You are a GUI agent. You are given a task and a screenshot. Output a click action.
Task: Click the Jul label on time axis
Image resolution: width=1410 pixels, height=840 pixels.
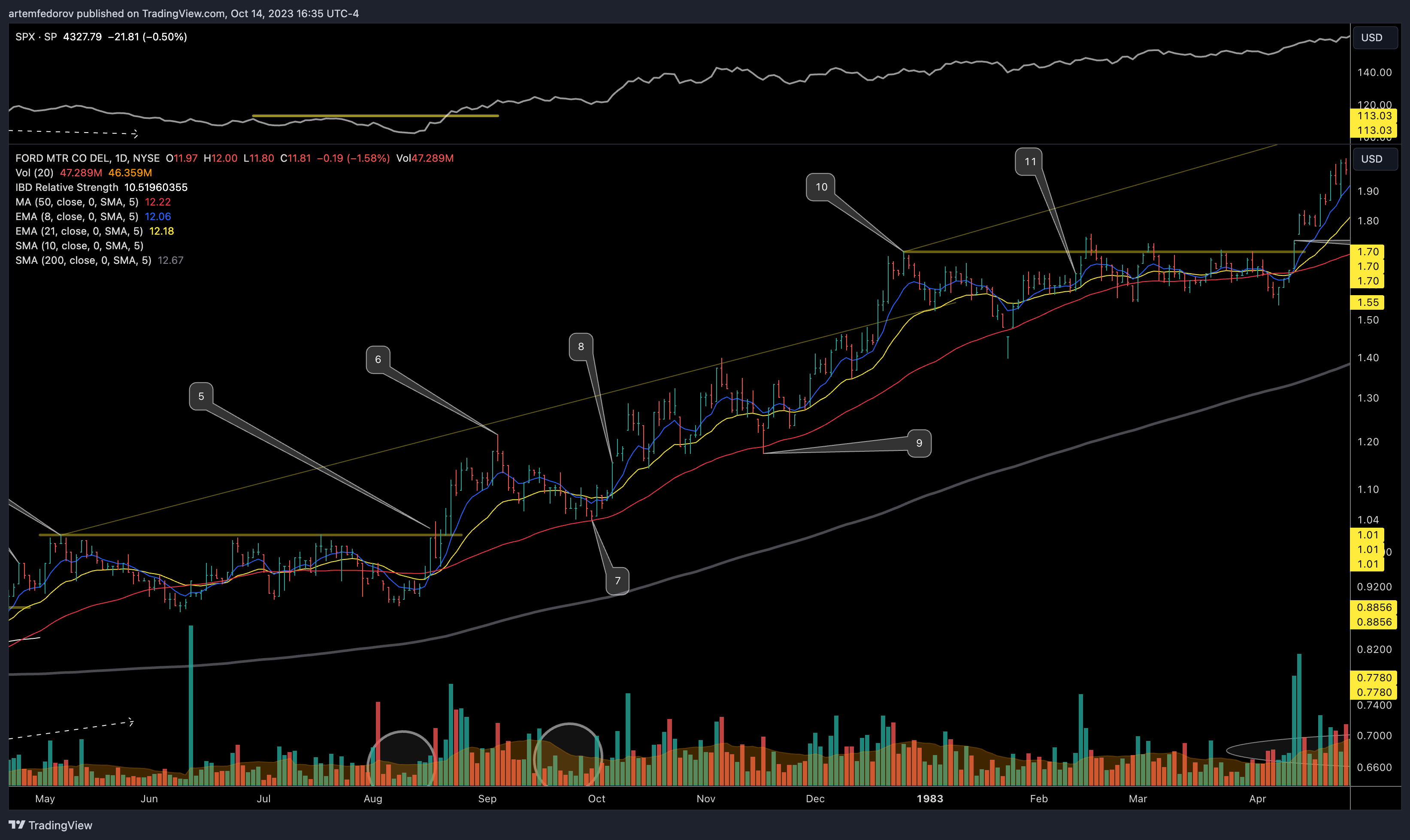point(264,799)
